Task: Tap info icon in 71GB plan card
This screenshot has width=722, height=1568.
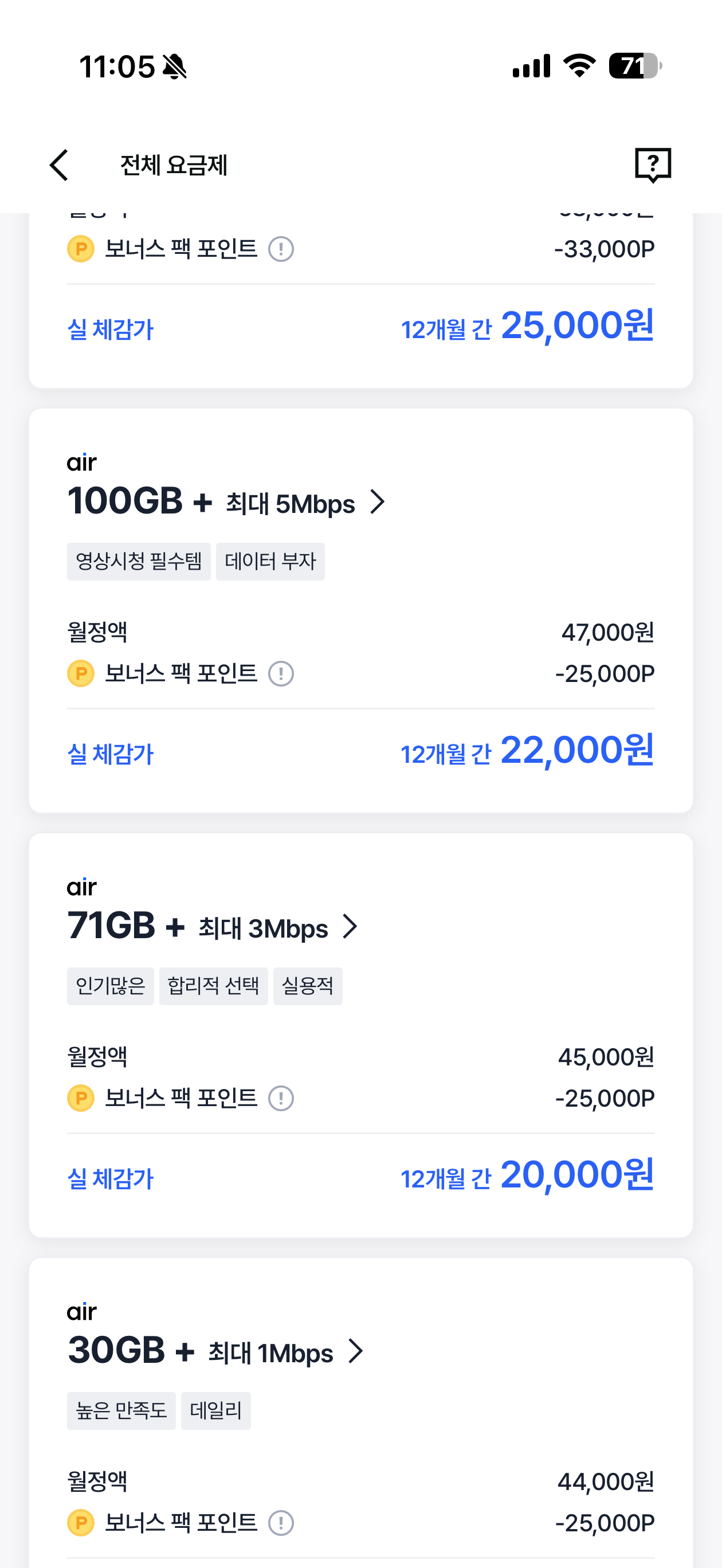Action: pos(281,1098)
